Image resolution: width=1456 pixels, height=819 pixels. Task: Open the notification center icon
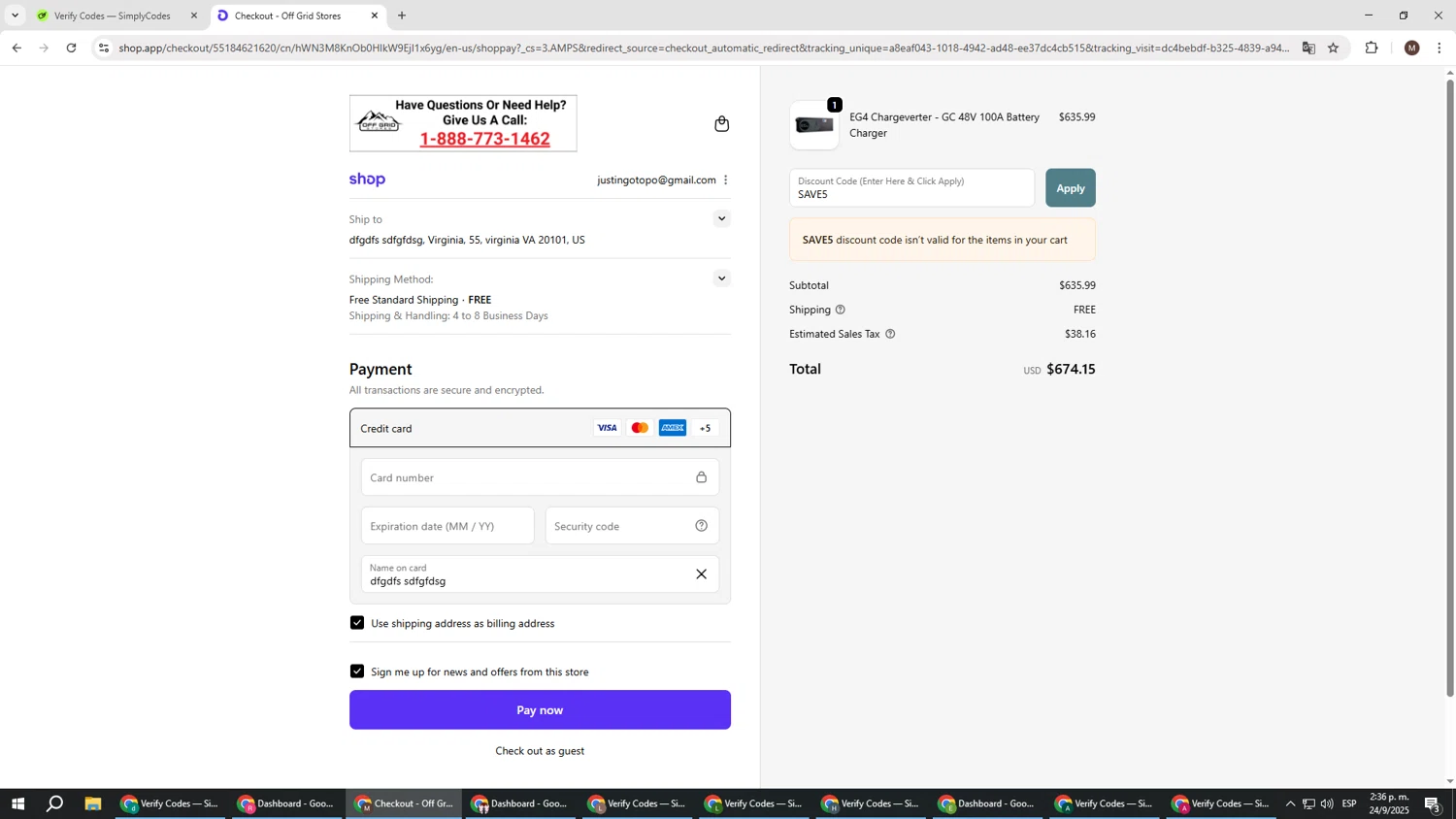click(1433, 803)
